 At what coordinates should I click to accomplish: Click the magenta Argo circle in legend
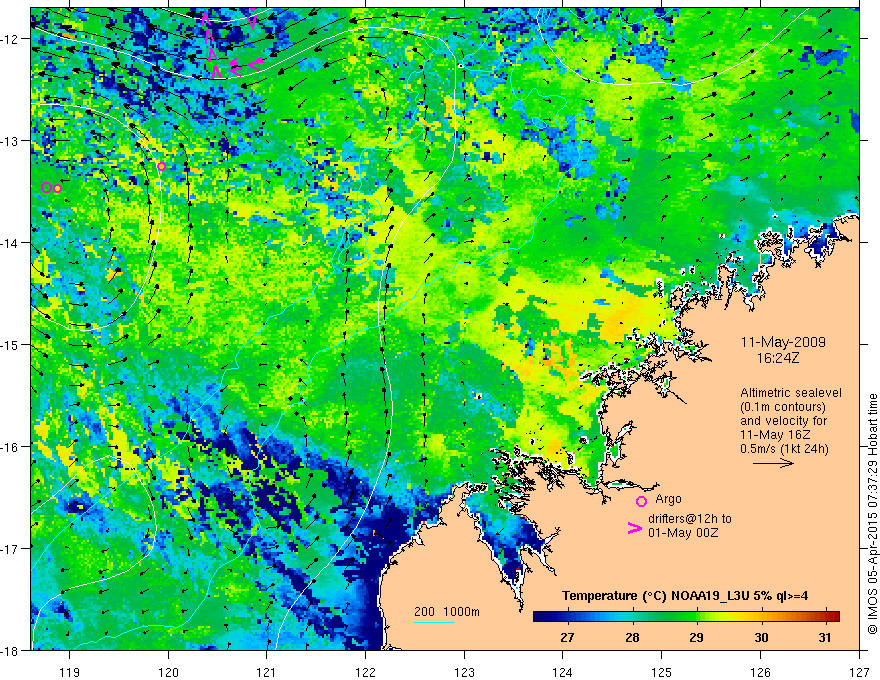(641, 501)
